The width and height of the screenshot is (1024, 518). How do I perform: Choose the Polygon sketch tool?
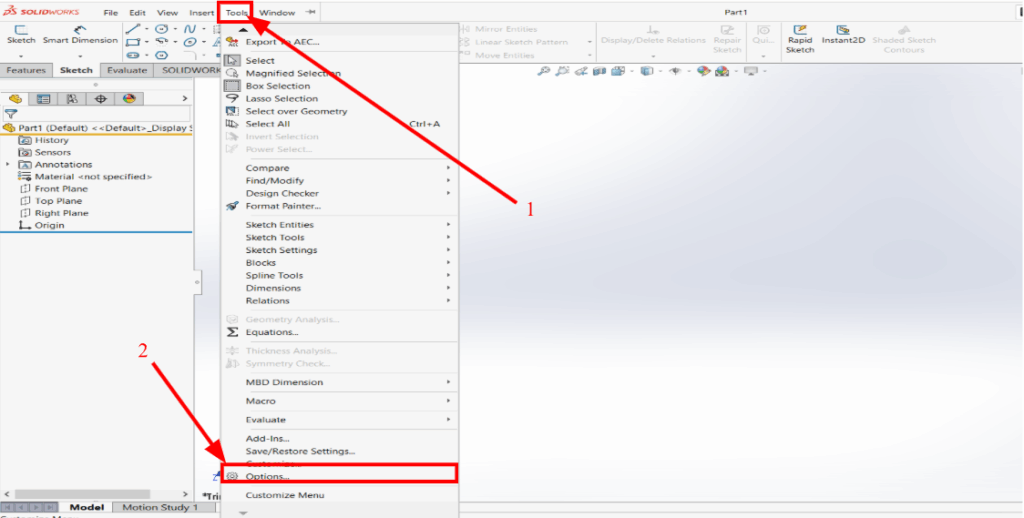(161, 56)
